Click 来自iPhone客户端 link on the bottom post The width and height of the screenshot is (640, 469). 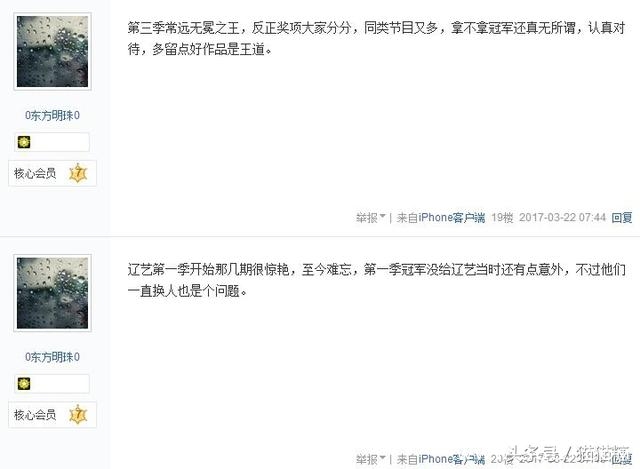click(441, 459)
